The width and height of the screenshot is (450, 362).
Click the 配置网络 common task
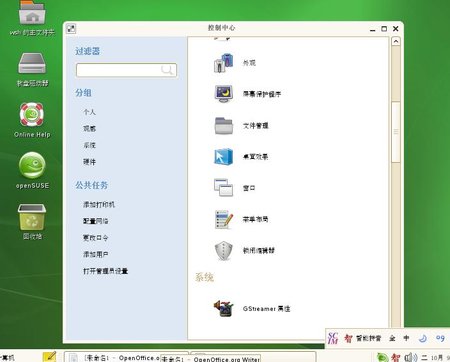(x=96, y=221)
